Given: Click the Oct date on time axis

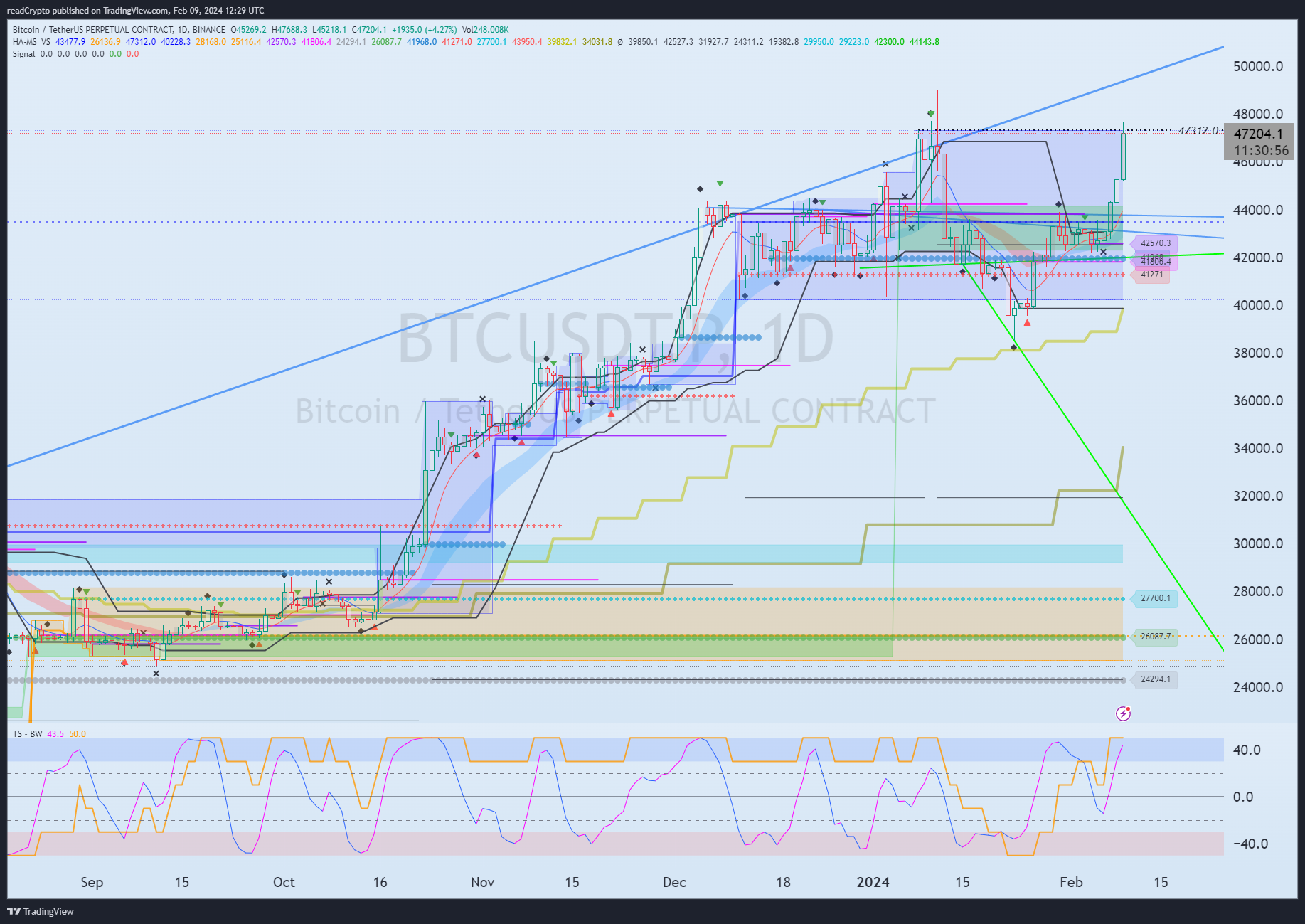Looking at the screenshot, I should 284,882.
